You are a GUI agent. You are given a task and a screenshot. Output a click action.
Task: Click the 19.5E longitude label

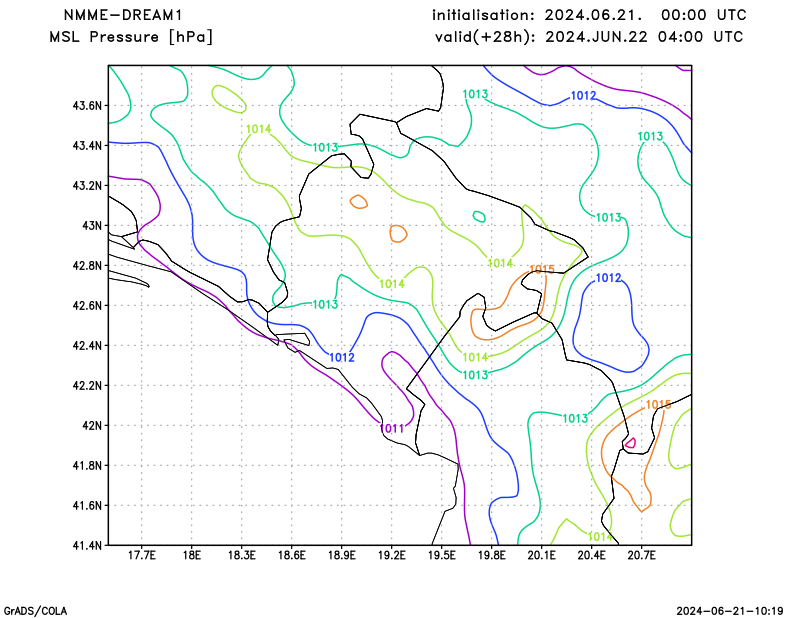pyautogui.click(x=441, y=555)
